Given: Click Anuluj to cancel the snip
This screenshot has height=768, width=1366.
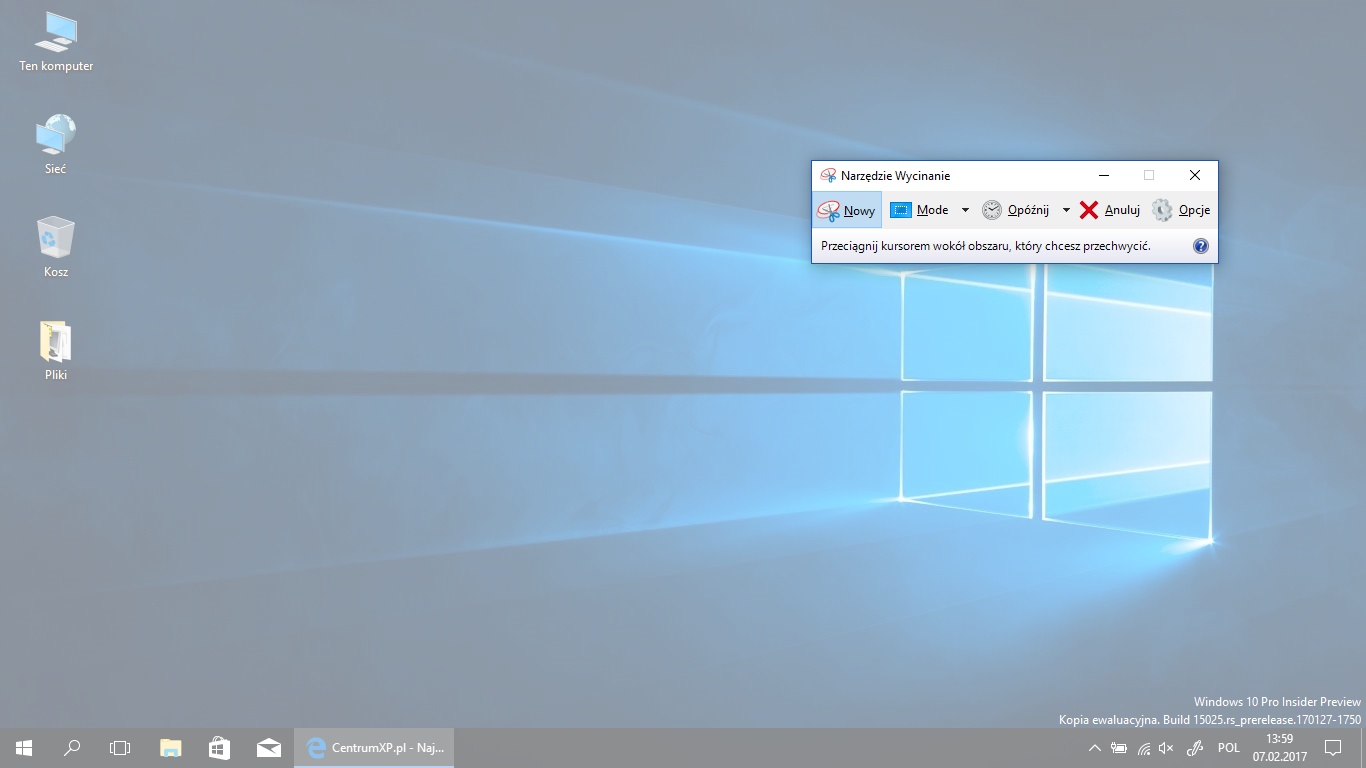Looking at the screenshot, I should point(1110,210).
